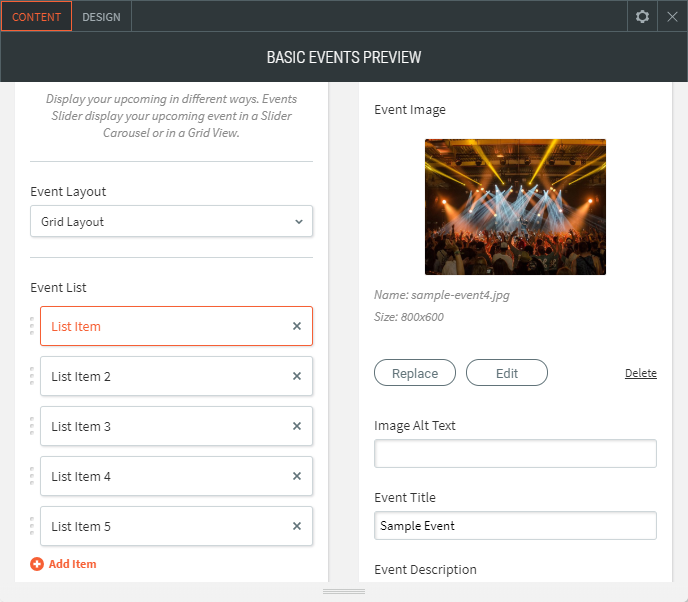Viewport: 688px width, 602px height.
Task: Click drag handle next to List Item 4
Action: coord(32,476)
